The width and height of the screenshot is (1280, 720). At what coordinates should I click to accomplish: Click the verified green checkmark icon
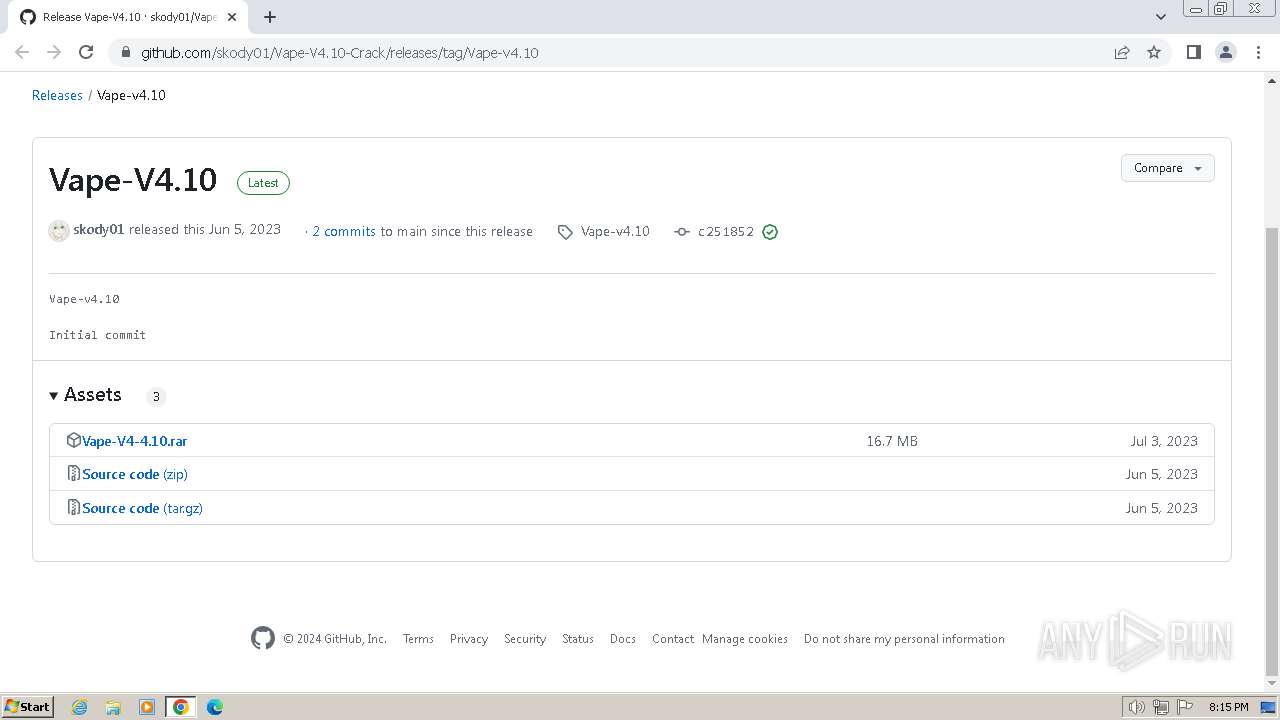tap(770, 232)
